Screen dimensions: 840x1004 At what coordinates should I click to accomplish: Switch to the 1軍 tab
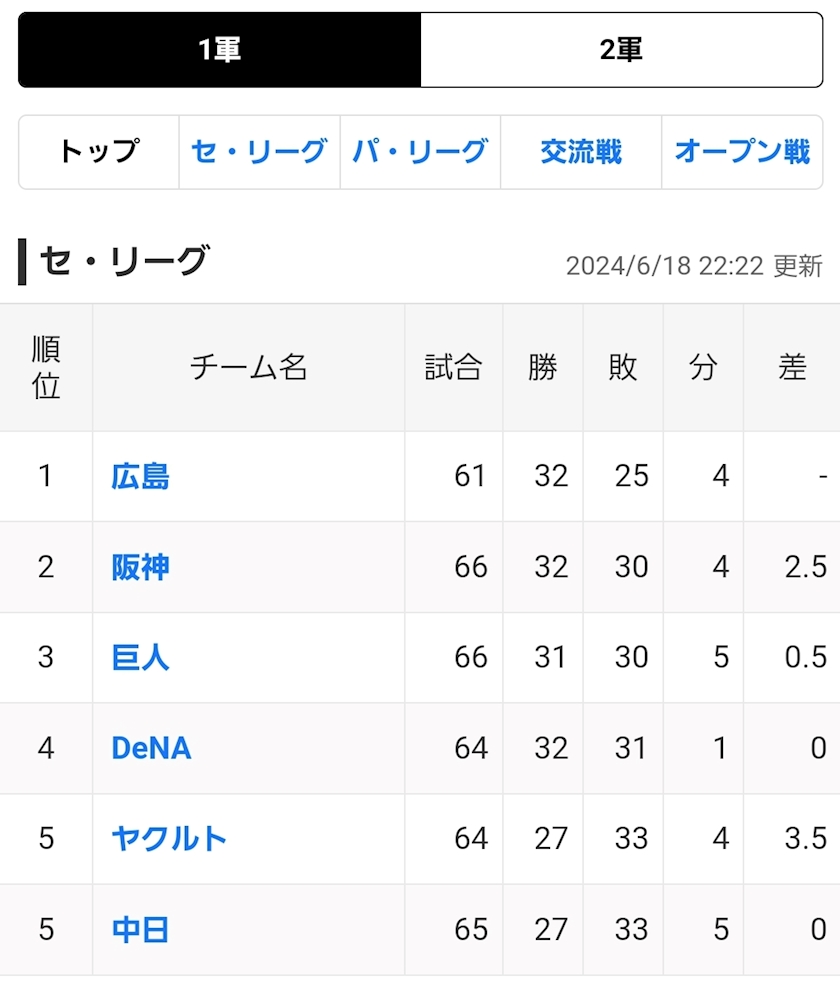[x=220, y=50]
